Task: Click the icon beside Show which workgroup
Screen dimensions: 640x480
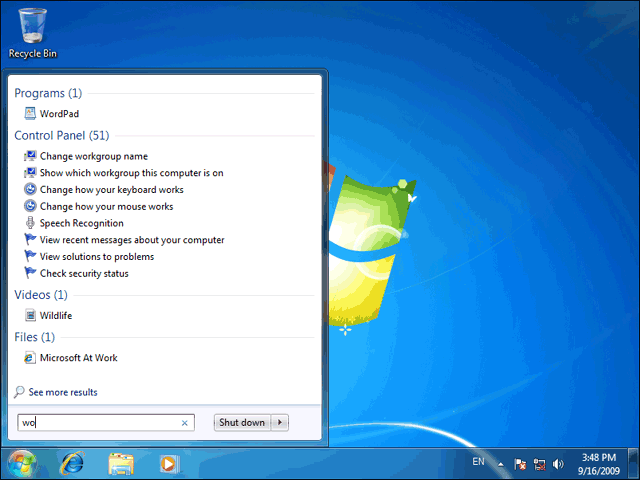Action: point(30,173)
